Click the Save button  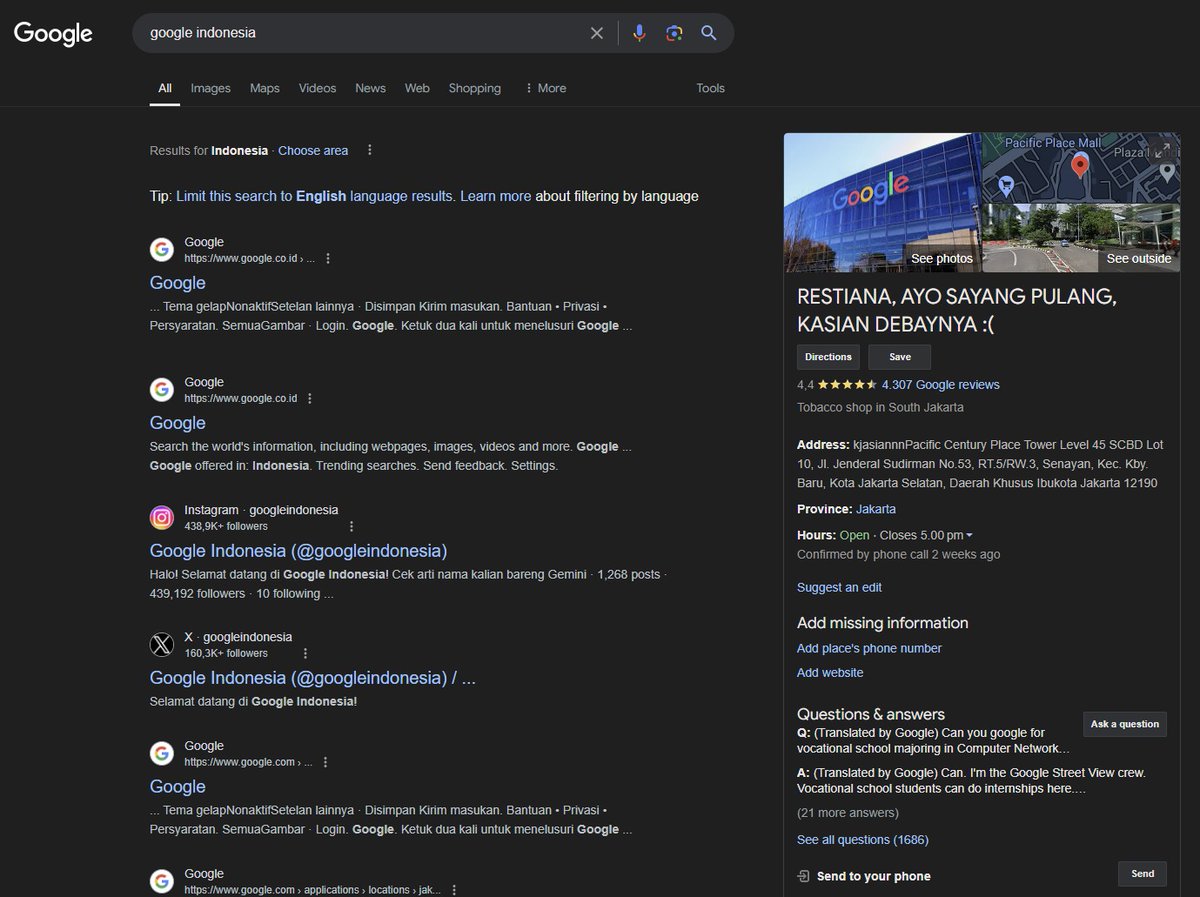point(899,357)
